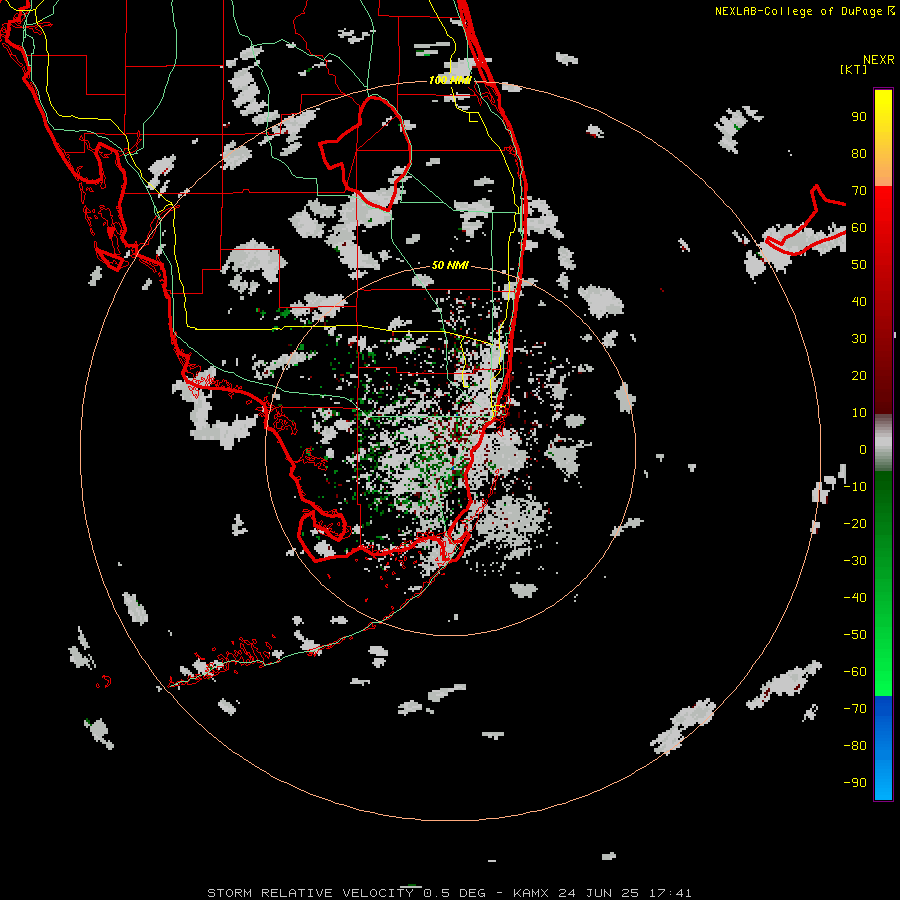Select the -60 value on velocity scale
Image resolution: width=900 pixels, height=900 pixels.
(855, 672)
